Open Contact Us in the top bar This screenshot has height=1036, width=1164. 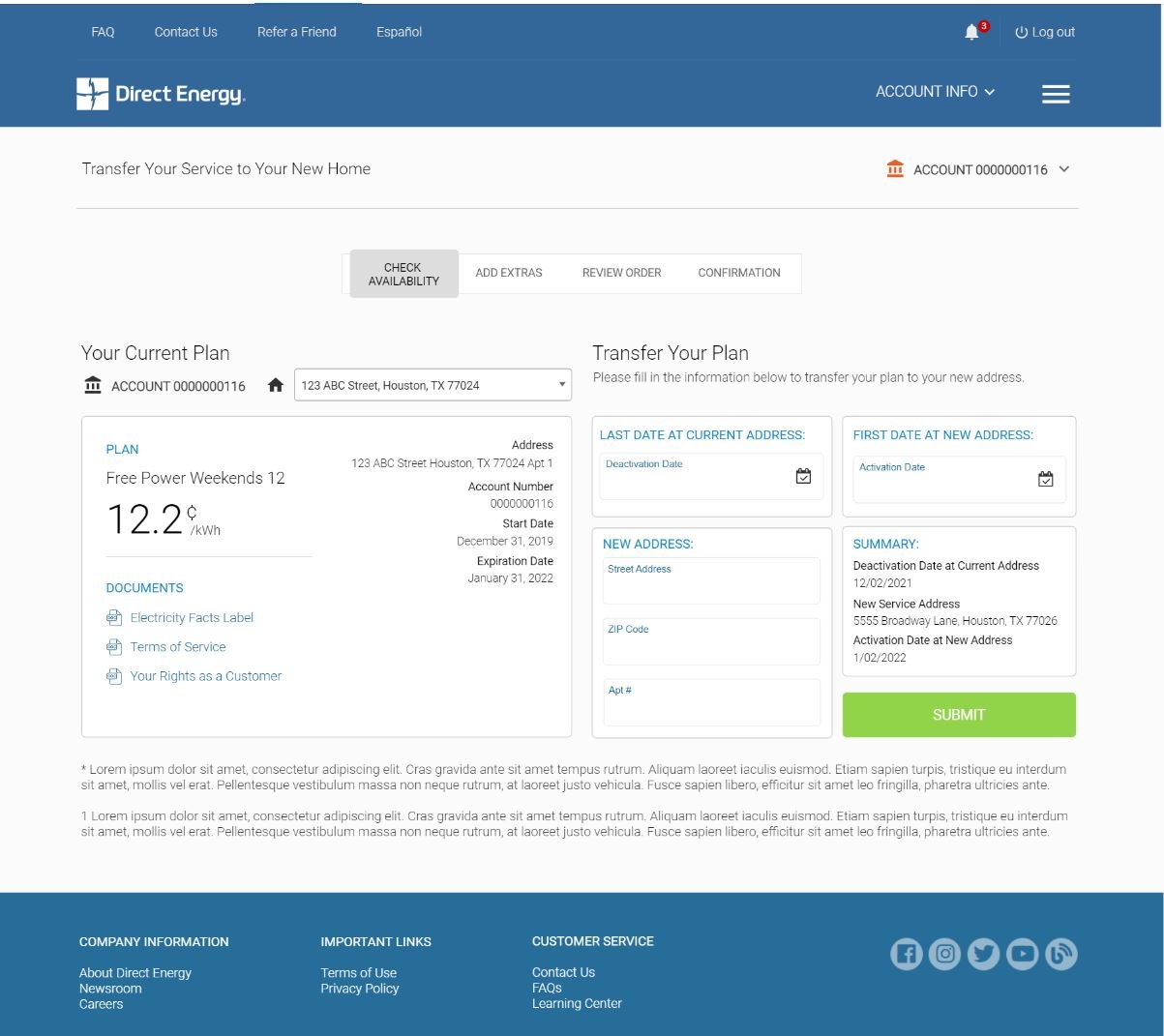pos(186,32)
